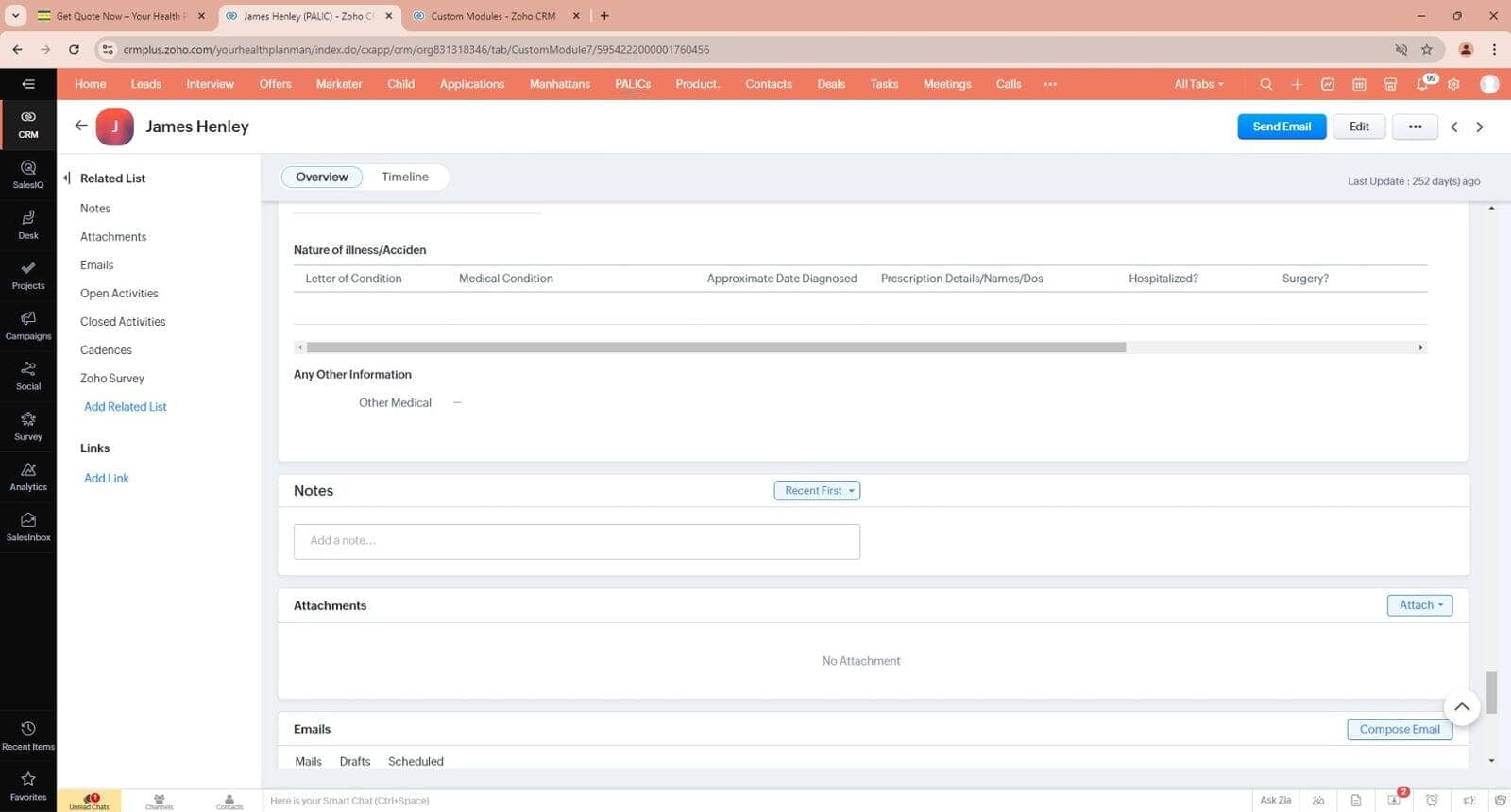Open the Deals module tab

click(831, 84)
